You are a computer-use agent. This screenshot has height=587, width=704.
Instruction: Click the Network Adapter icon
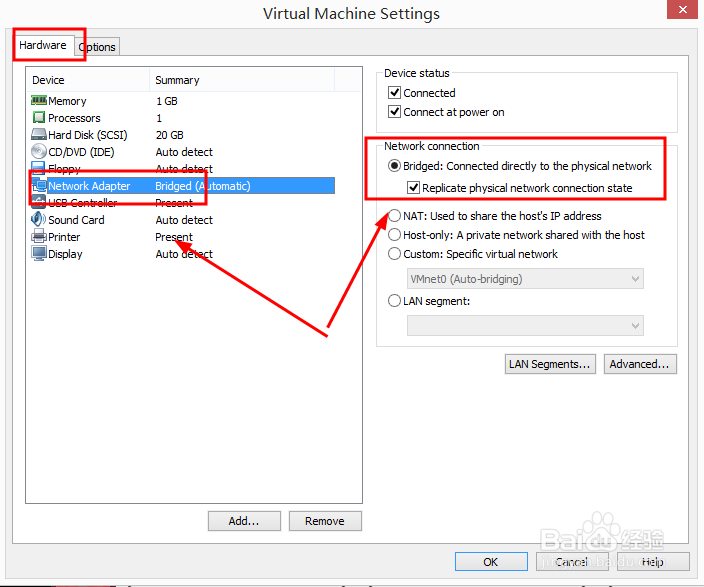[40, 185]
